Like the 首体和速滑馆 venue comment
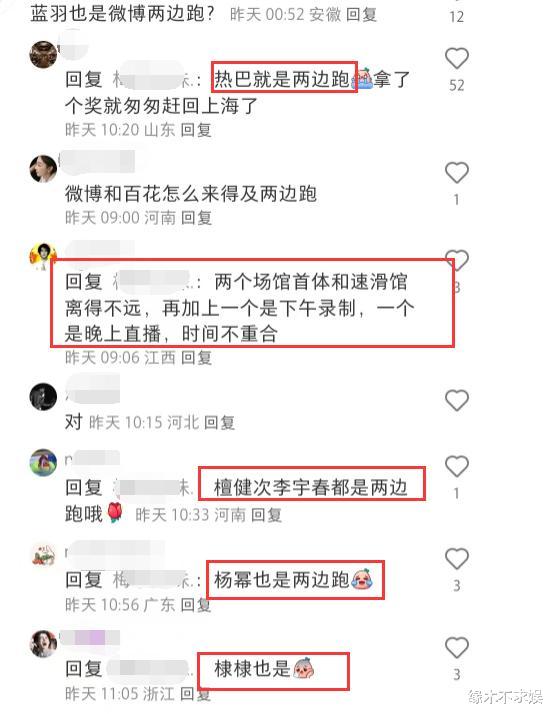The image size is (550, 714). (458, 261)
